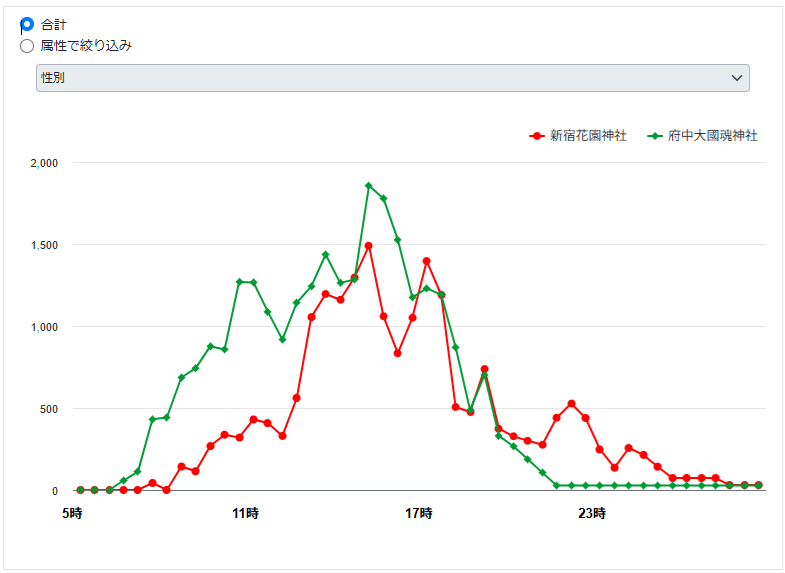Toggle 新宿花園神社 series in legend
The height and width of the screenshot is (573, 785).
tap(588, 136)
